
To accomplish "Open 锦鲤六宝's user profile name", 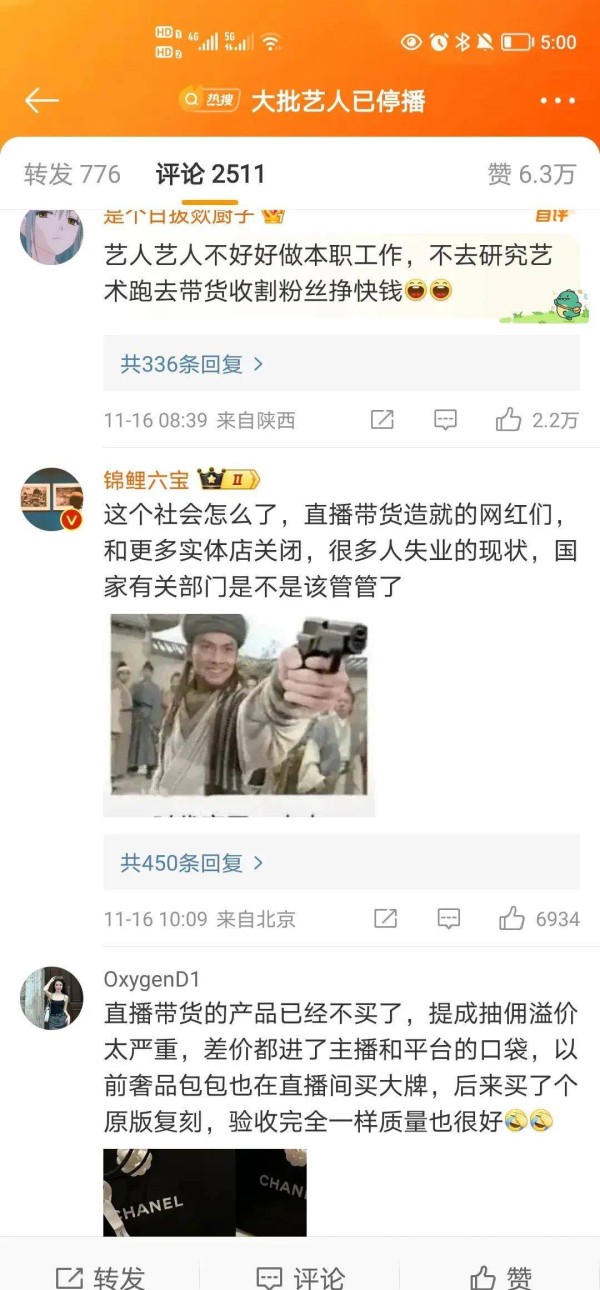I will pyautogui.click(x=146, y=480).
